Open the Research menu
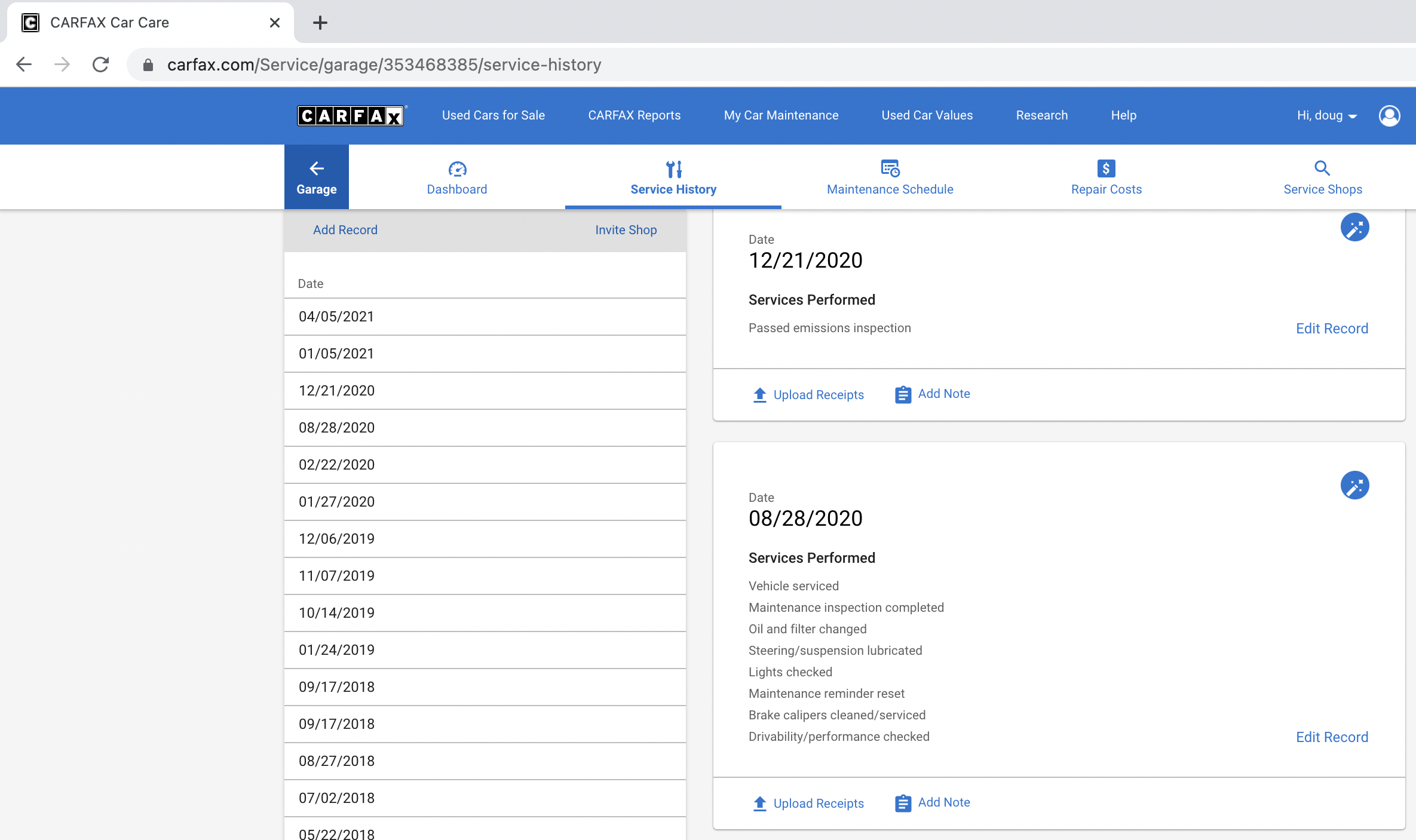 1042,115
